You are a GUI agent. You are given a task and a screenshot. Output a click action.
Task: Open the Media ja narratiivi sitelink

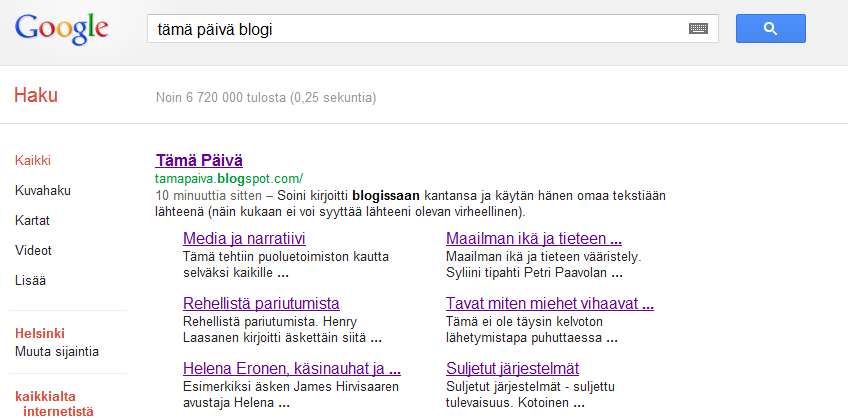point(244,238)
